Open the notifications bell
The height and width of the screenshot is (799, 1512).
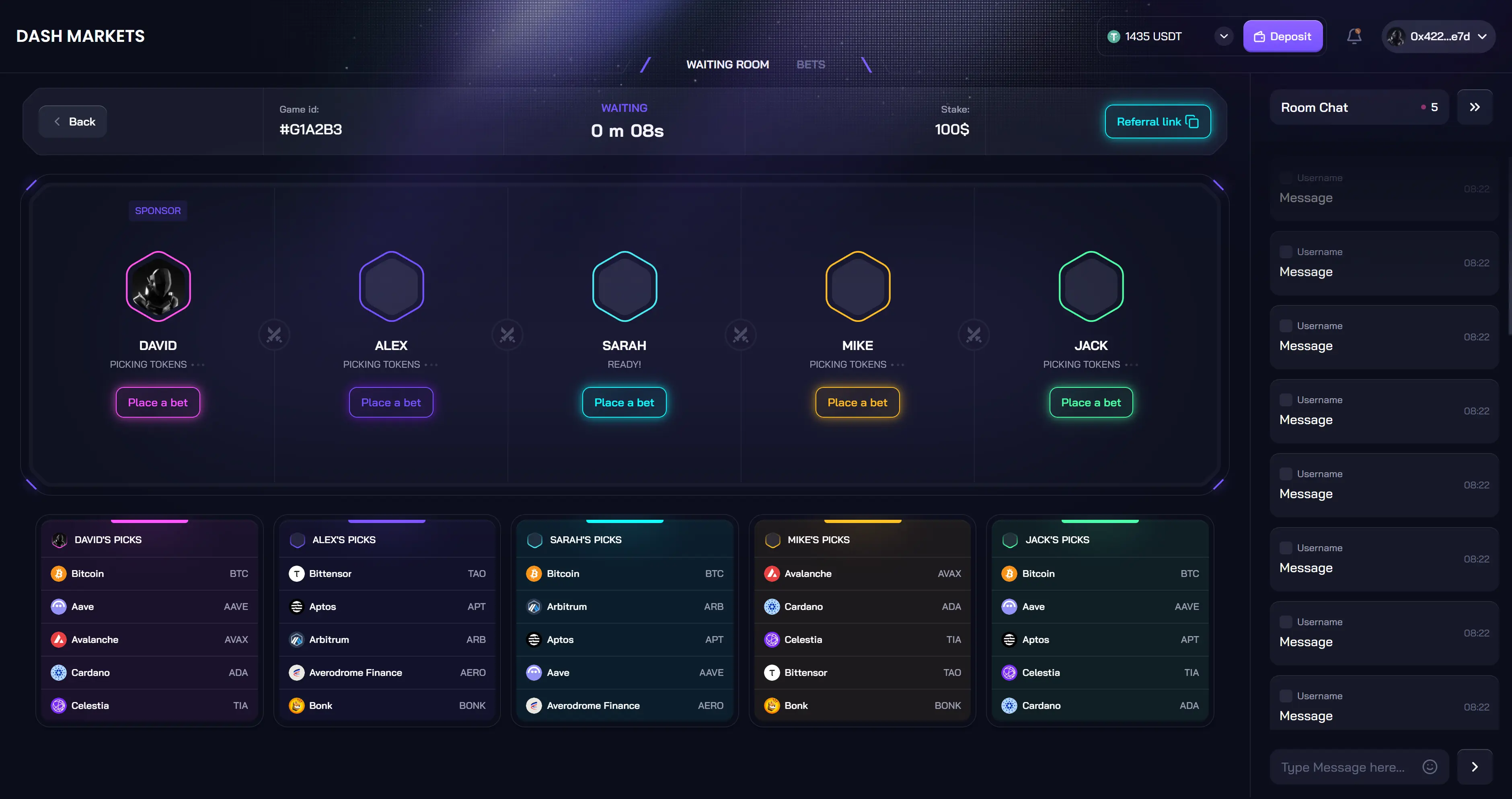pos(1354,36)
